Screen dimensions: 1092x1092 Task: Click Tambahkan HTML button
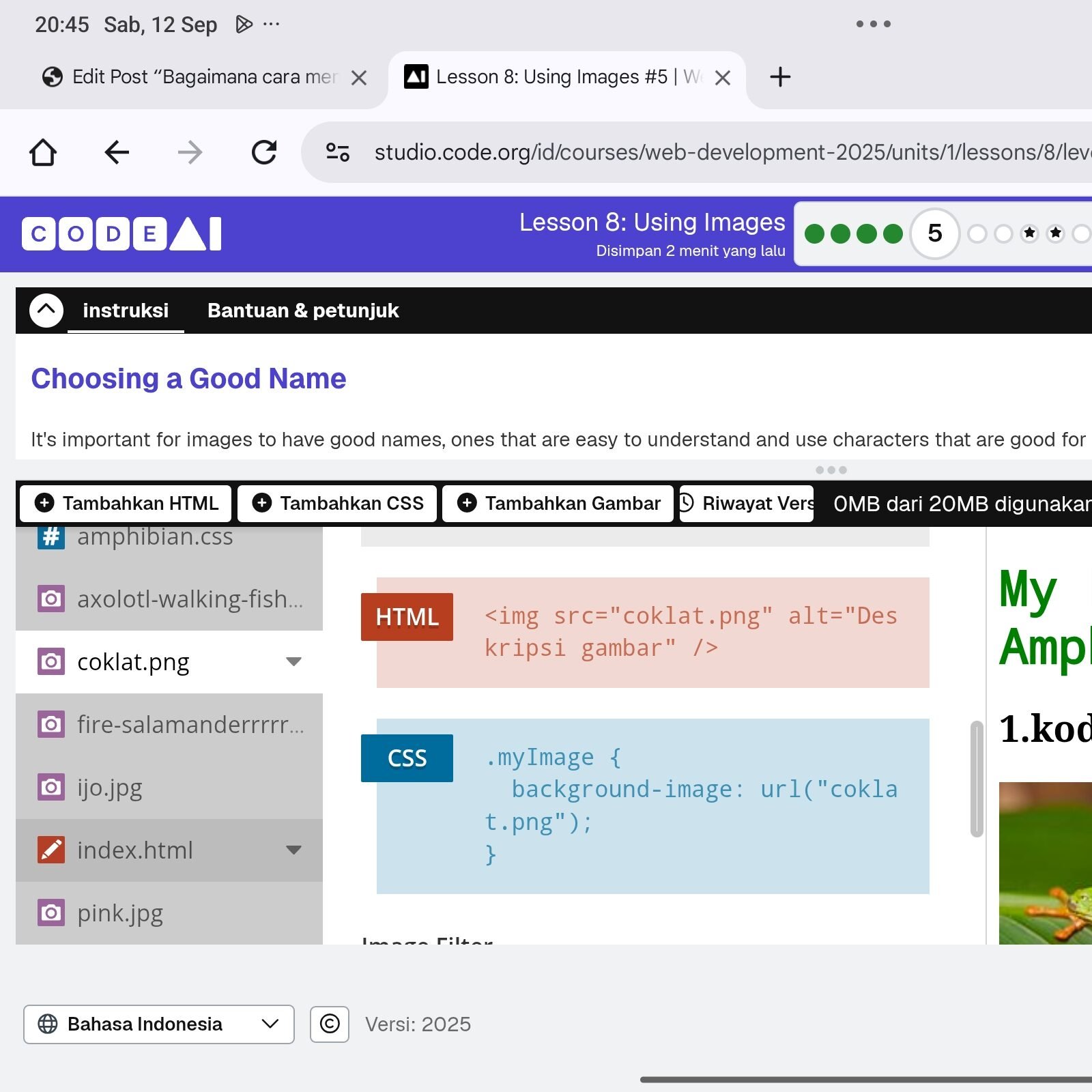126,504
